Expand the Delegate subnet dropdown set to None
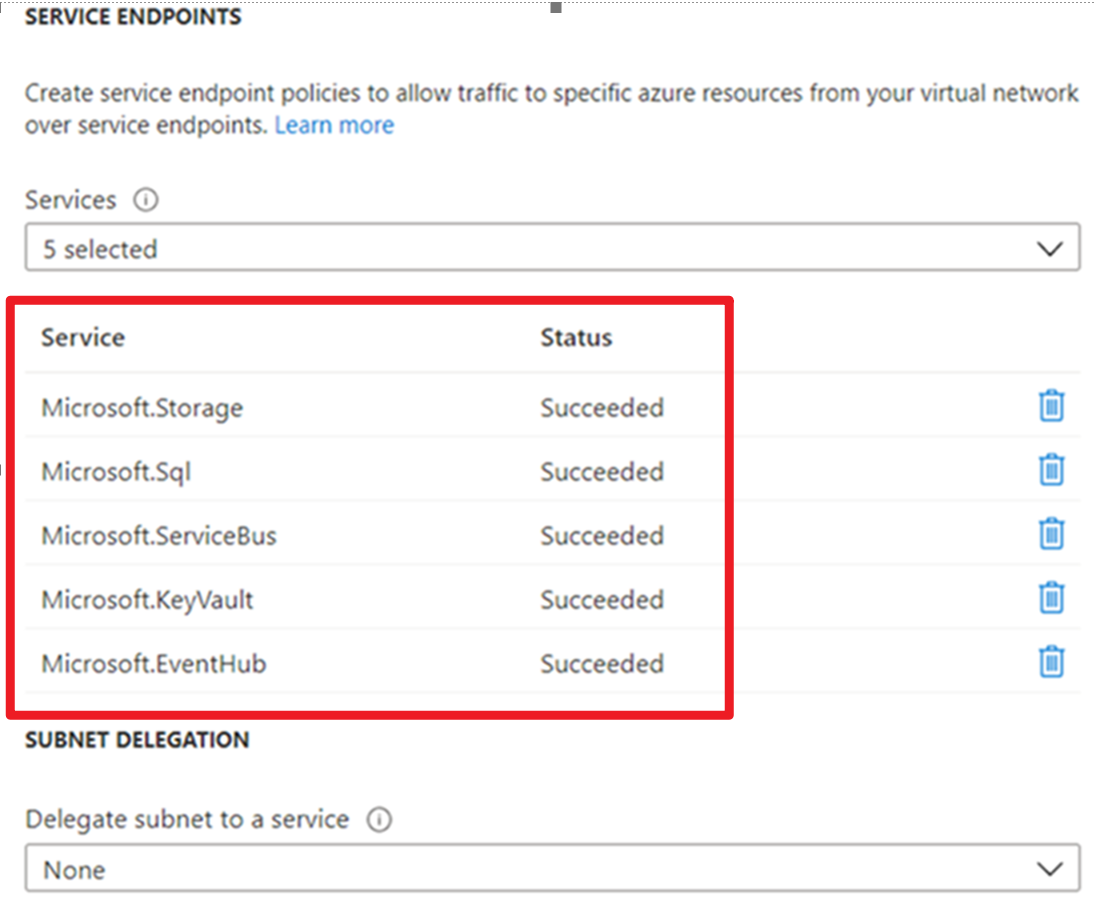This screenshot has height=906, width=1095. tap(552, 869)
